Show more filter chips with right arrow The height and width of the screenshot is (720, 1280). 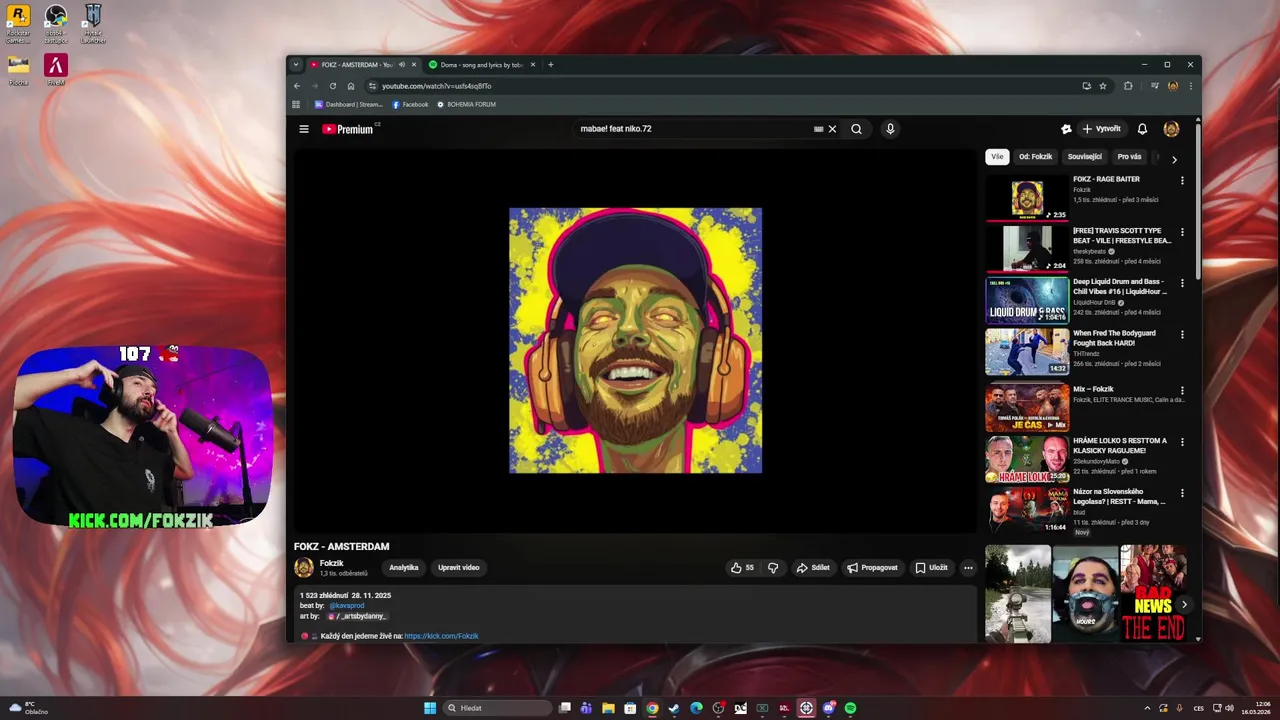1174,159
